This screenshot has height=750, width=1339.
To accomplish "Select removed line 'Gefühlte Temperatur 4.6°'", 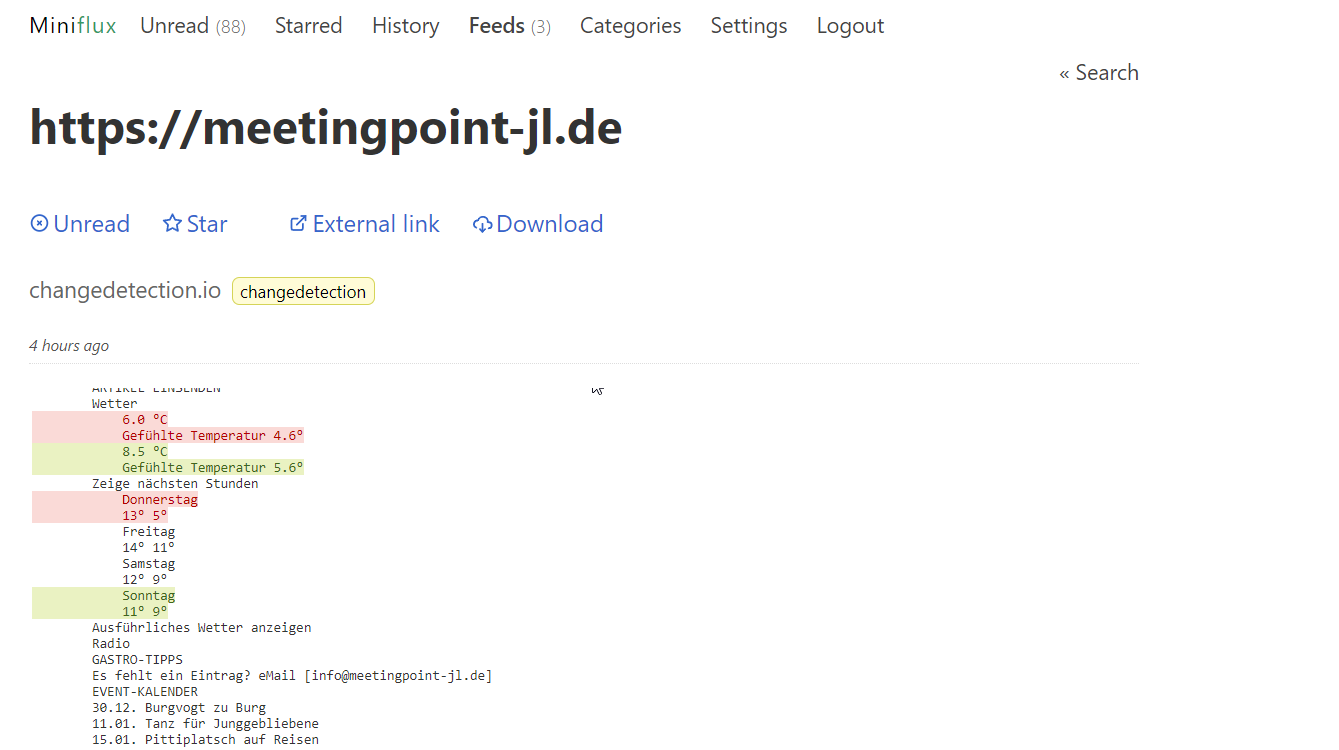I will point(213,436).
